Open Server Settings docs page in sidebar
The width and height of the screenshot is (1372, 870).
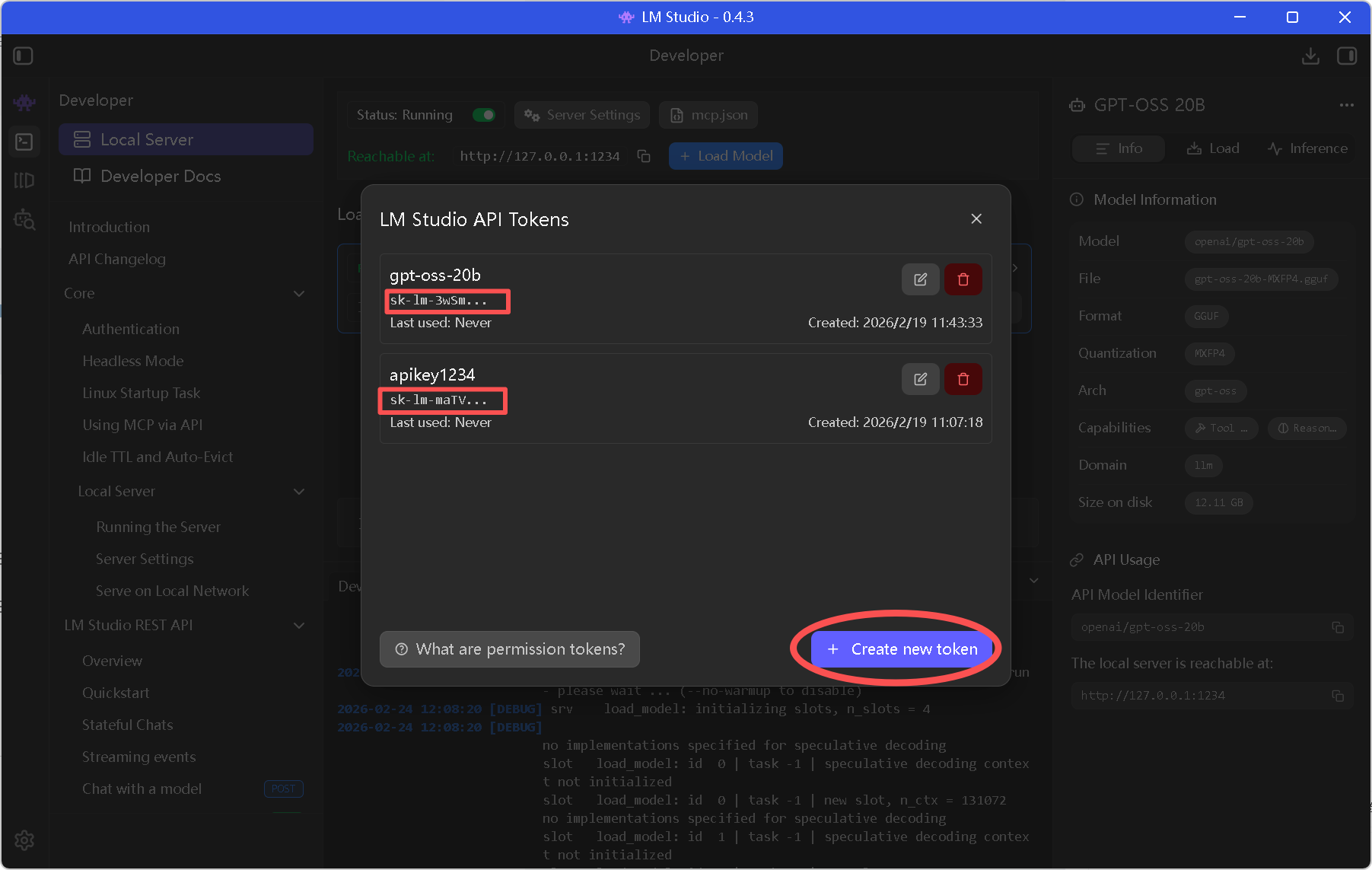tap(145, 559)
